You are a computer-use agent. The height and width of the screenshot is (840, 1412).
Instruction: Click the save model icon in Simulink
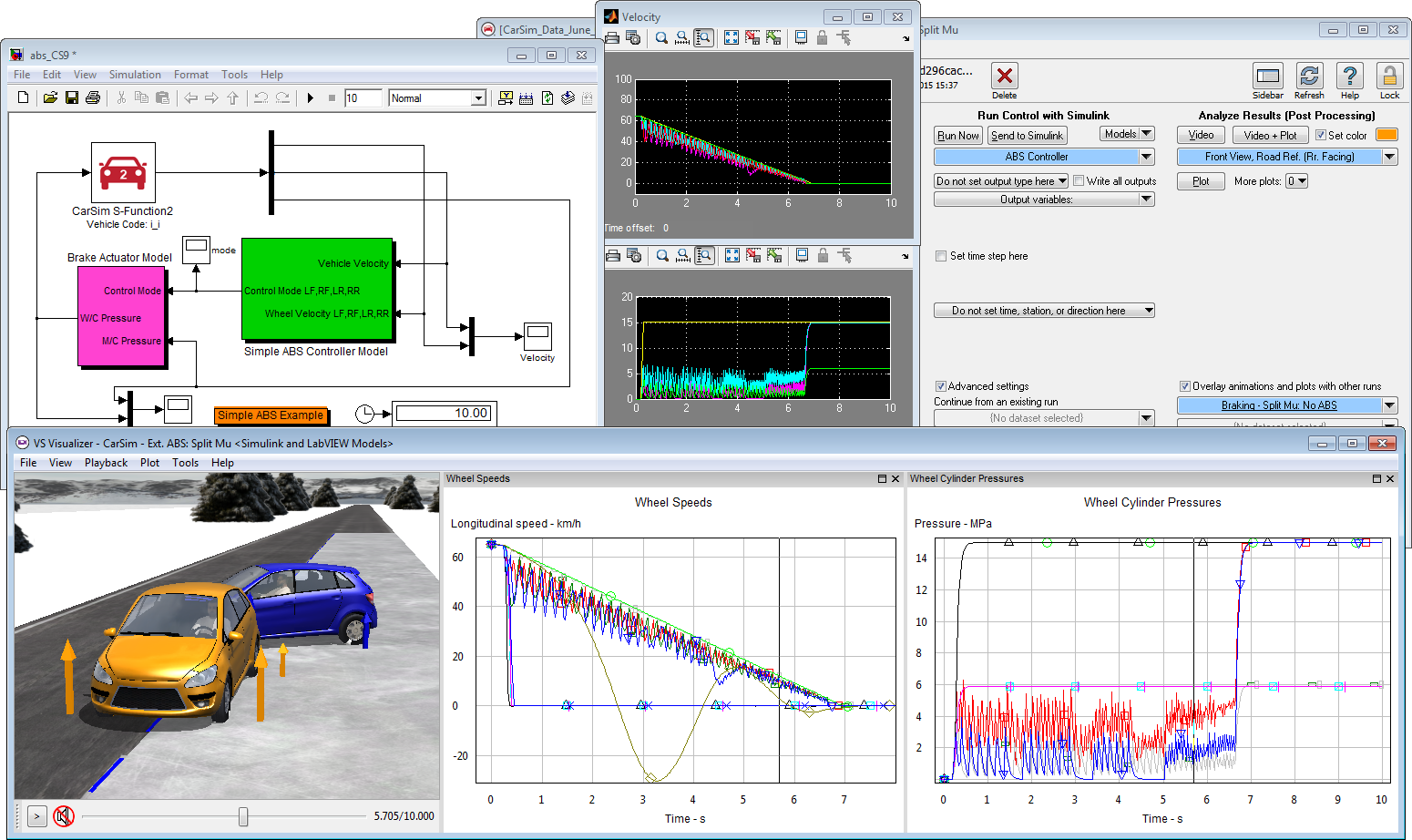point(71,98)
